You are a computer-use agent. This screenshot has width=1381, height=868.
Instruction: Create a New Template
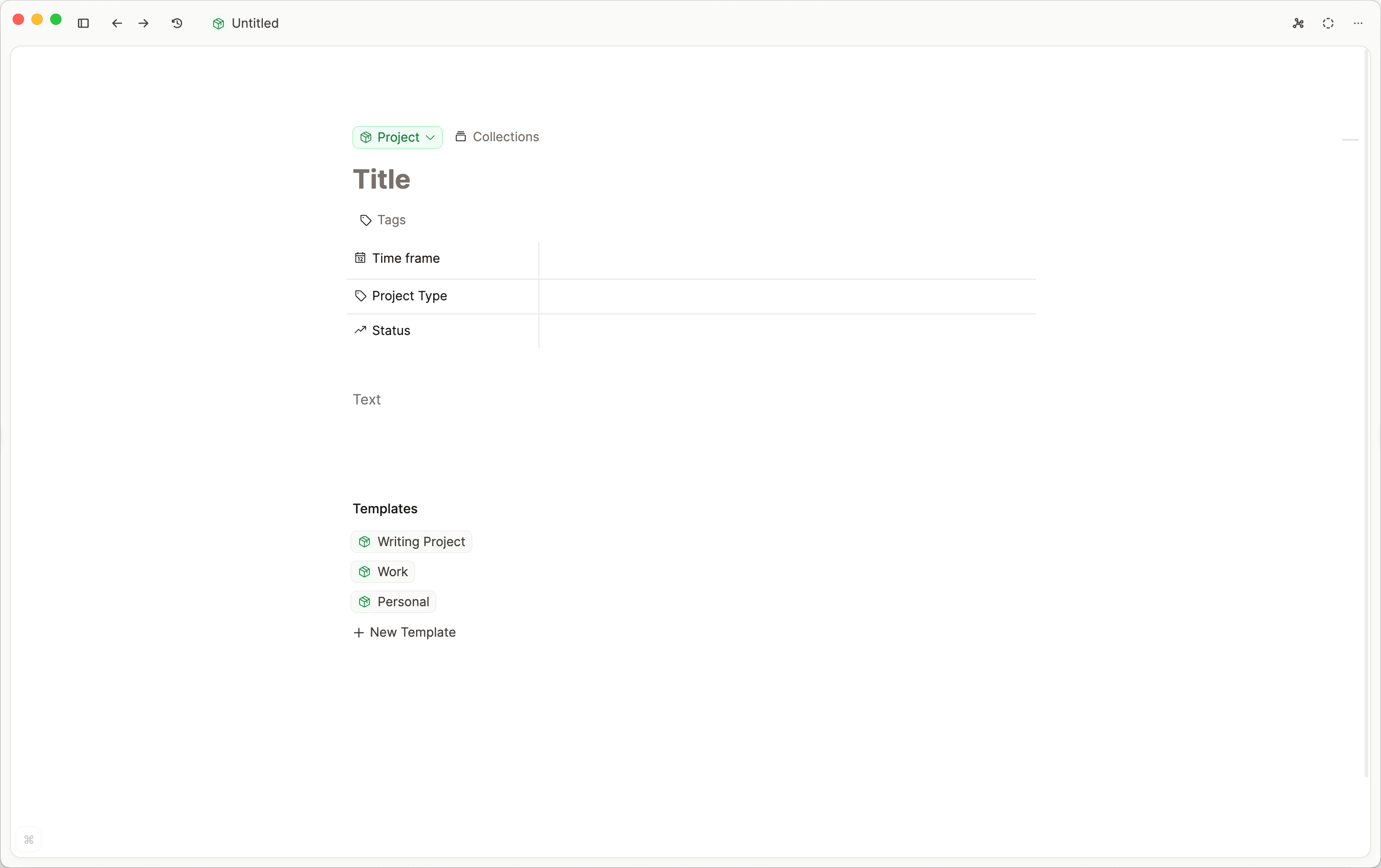pyautogui.click(x=404, y=632)
